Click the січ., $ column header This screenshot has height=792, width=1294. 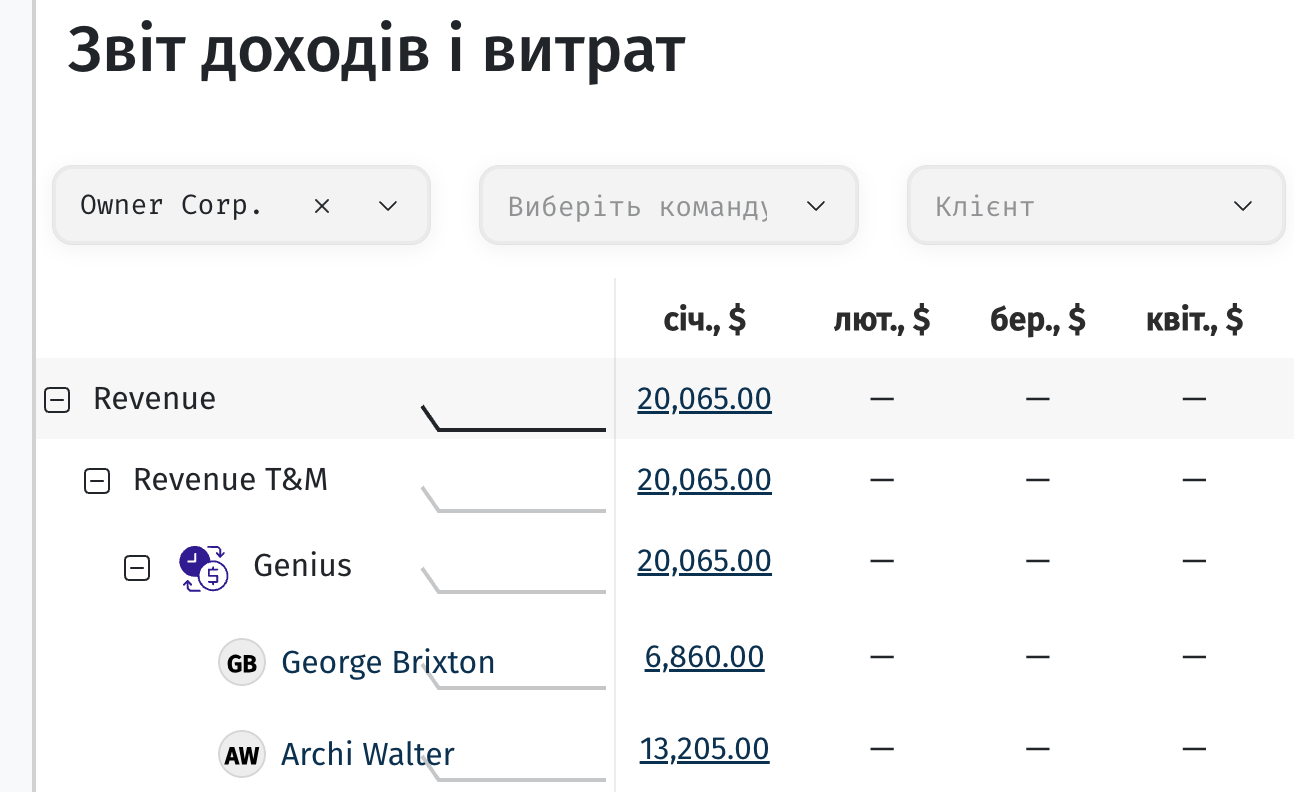(x=705, y=319)
